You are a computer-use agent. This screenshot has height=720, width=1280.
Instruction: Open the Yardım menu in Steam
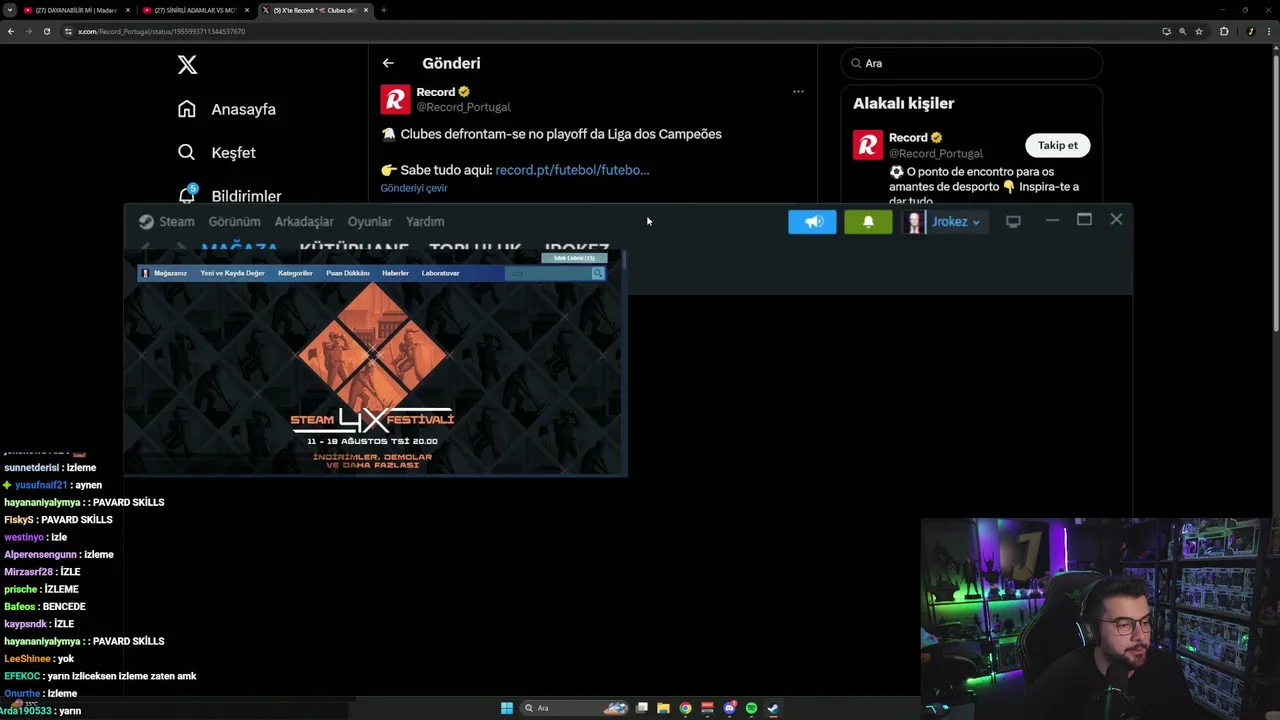[x=425, y=222]
